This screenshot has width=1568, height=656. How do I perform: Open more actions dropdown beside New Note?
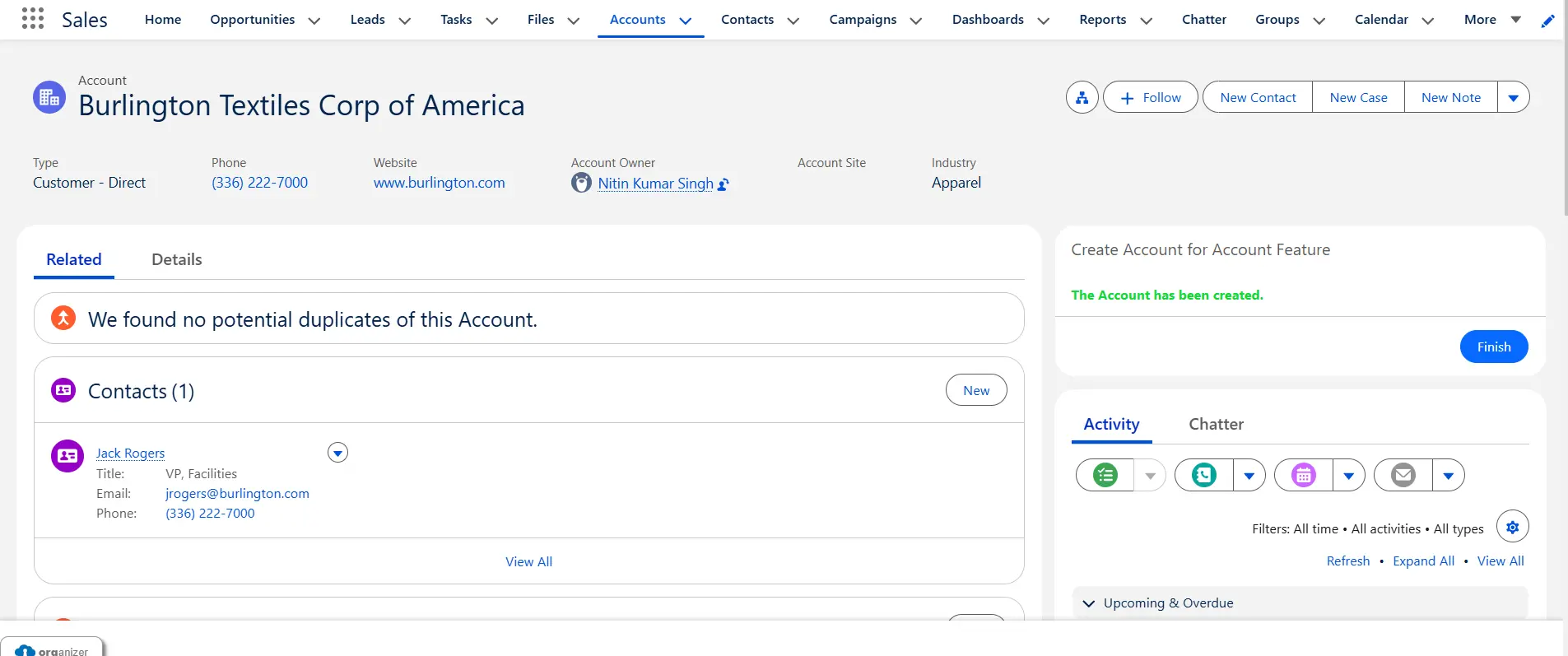[x=1513, y=97]
